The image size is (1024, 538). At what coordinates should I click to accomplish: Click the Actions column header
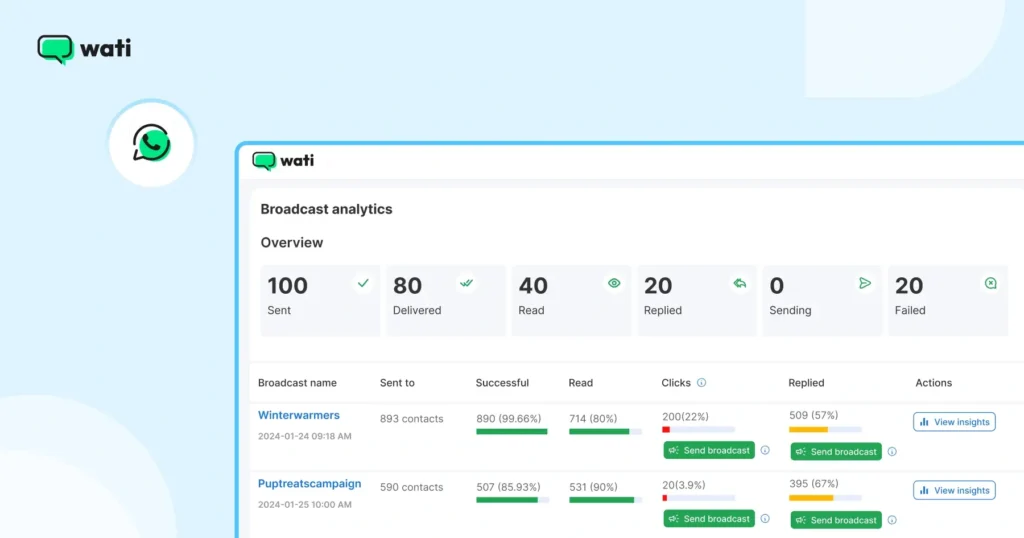[933, 383]
